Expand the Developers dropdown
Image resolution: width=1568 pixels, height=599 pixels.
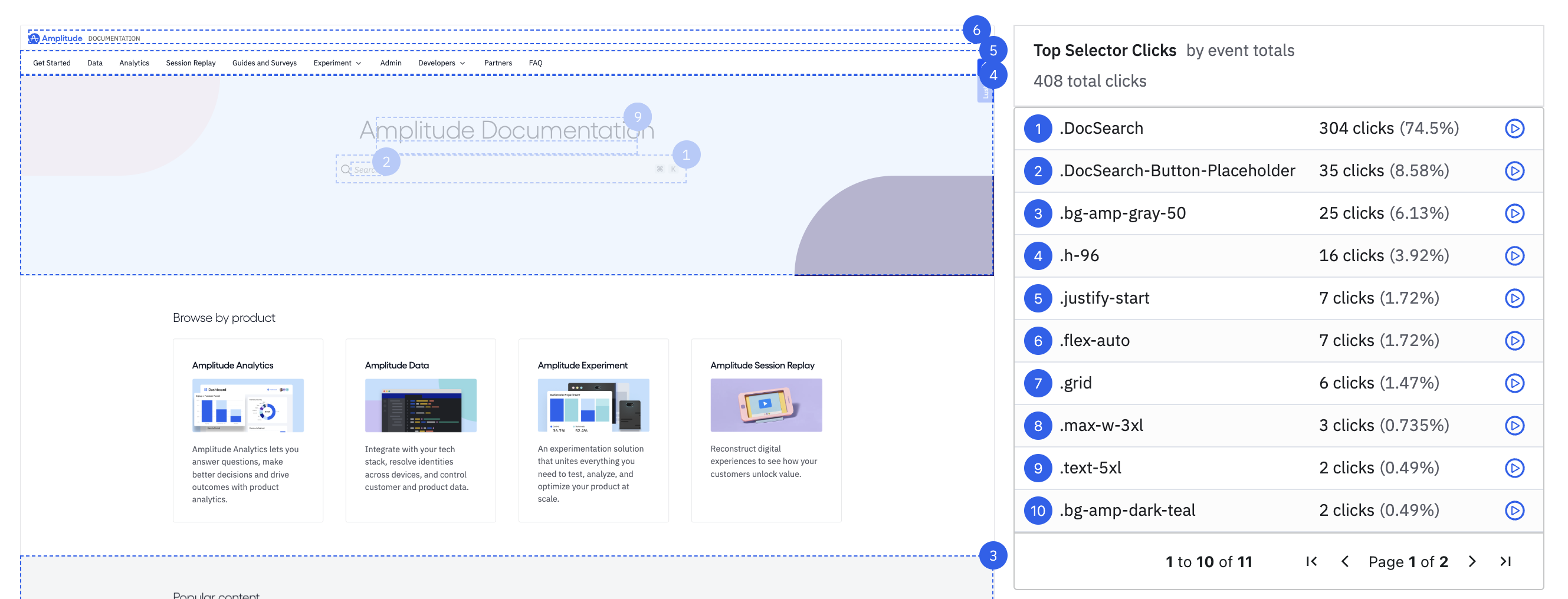point(441,62)
